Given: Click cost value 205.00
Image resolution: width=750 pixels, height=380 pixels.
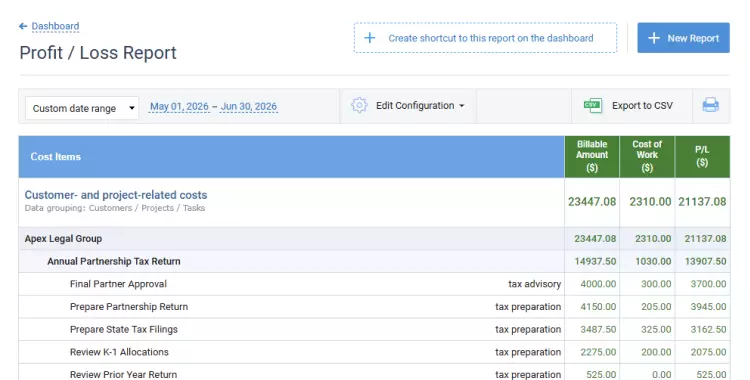Looking at the screenshot, I should pyautogui.click(x=656, y=307).
